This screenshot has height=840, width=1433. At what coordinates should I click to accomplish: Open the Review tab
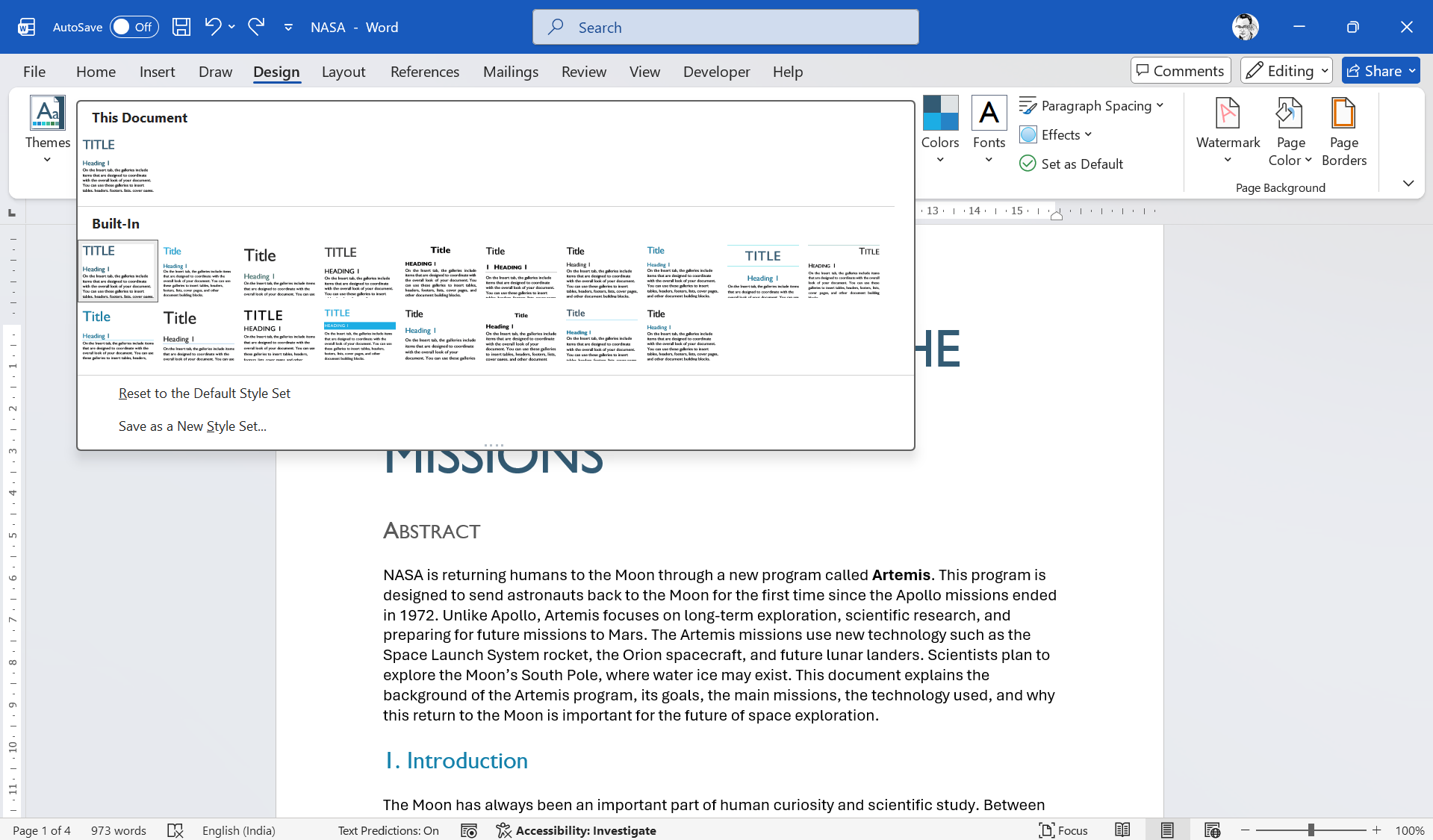click(584, 72)
